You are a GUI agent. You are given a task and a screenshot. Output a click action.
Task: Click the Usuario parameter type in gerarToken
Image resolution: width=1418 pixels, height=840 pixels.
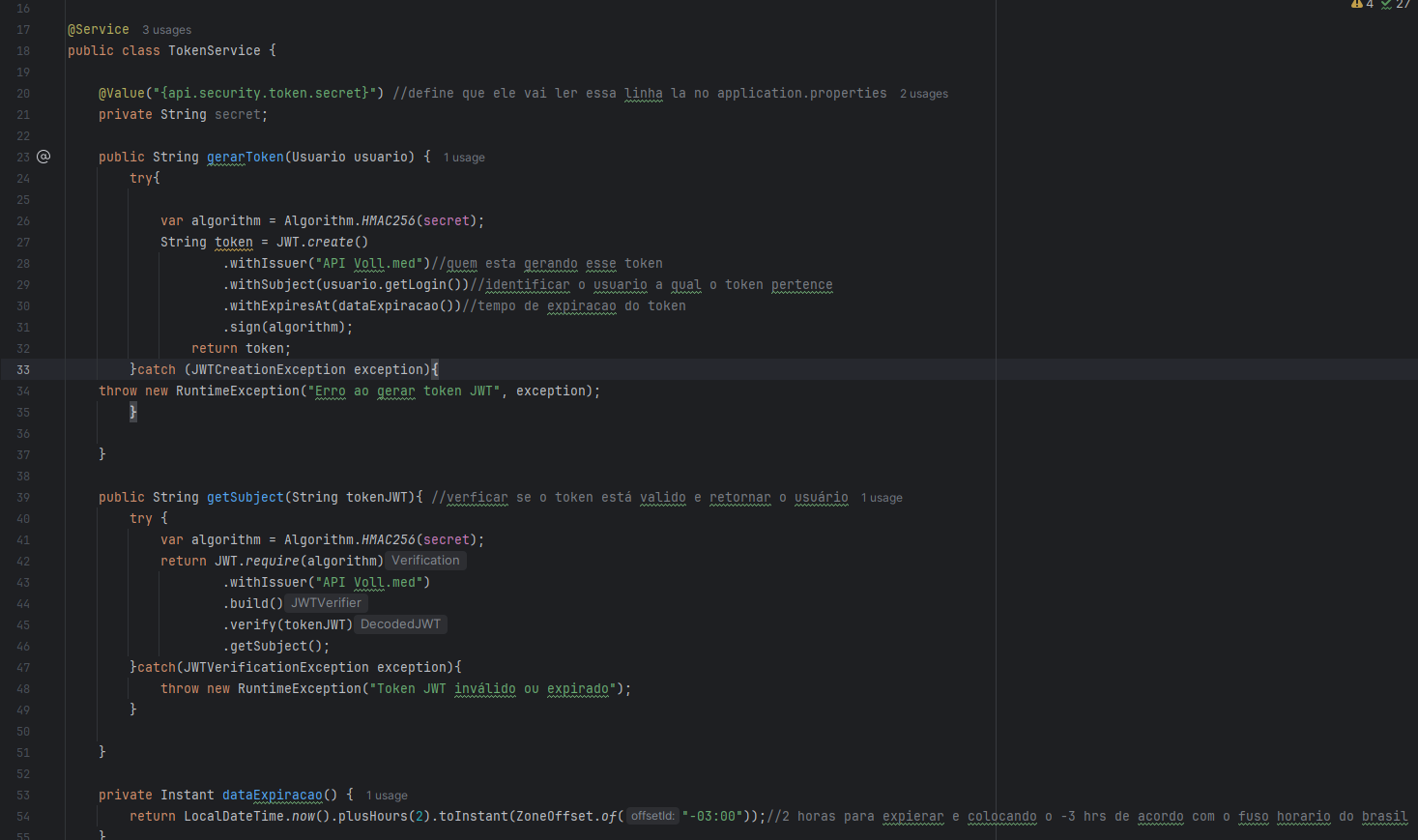(319, 157)
